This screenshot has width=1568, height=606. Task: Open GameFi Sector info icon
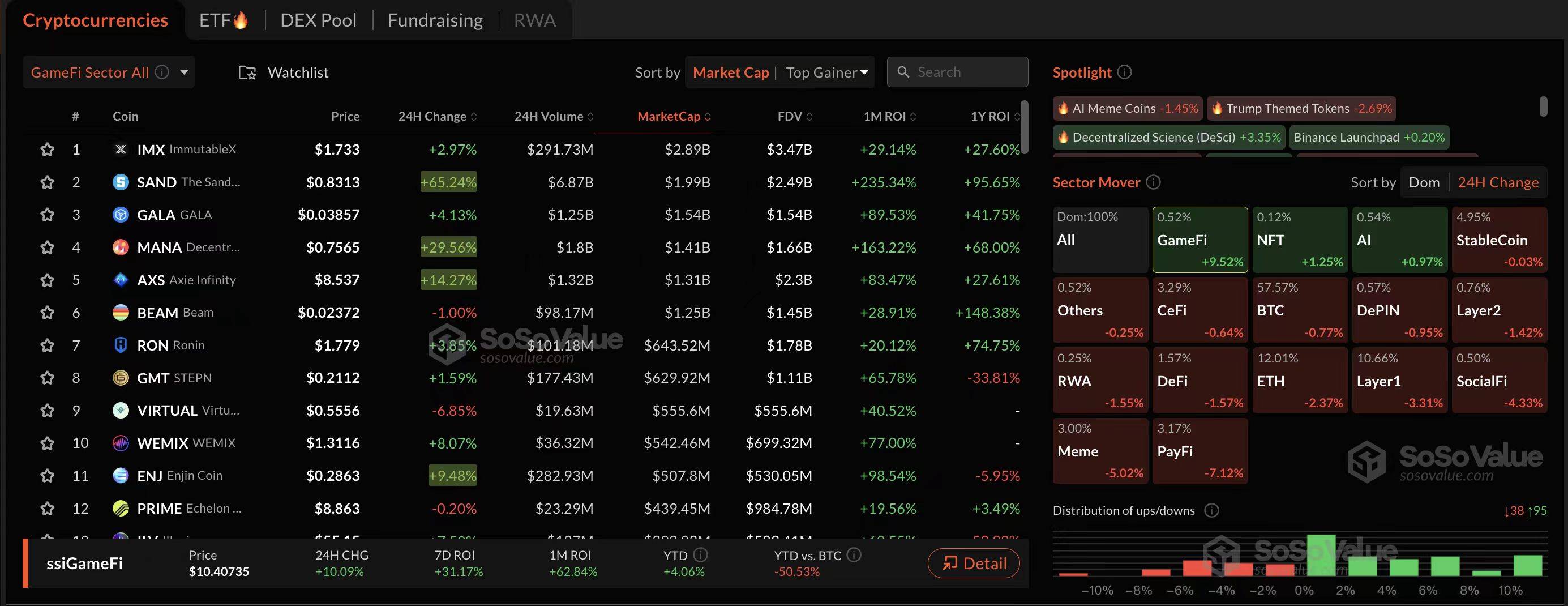click(x=162, y=72)
